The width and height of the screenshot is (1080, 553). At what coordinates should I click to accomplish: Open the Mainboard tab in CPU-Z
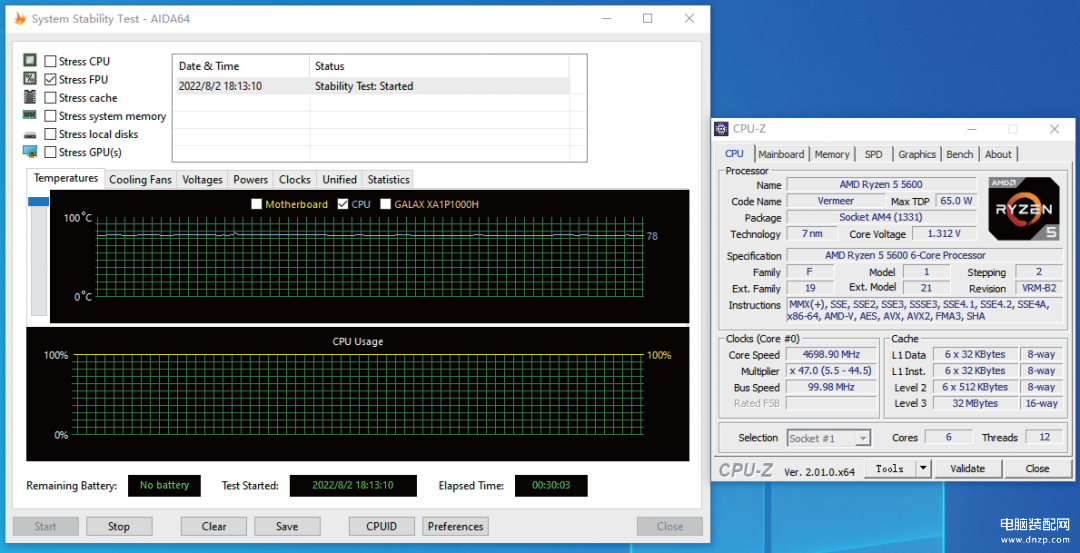(x=781, y=154)
